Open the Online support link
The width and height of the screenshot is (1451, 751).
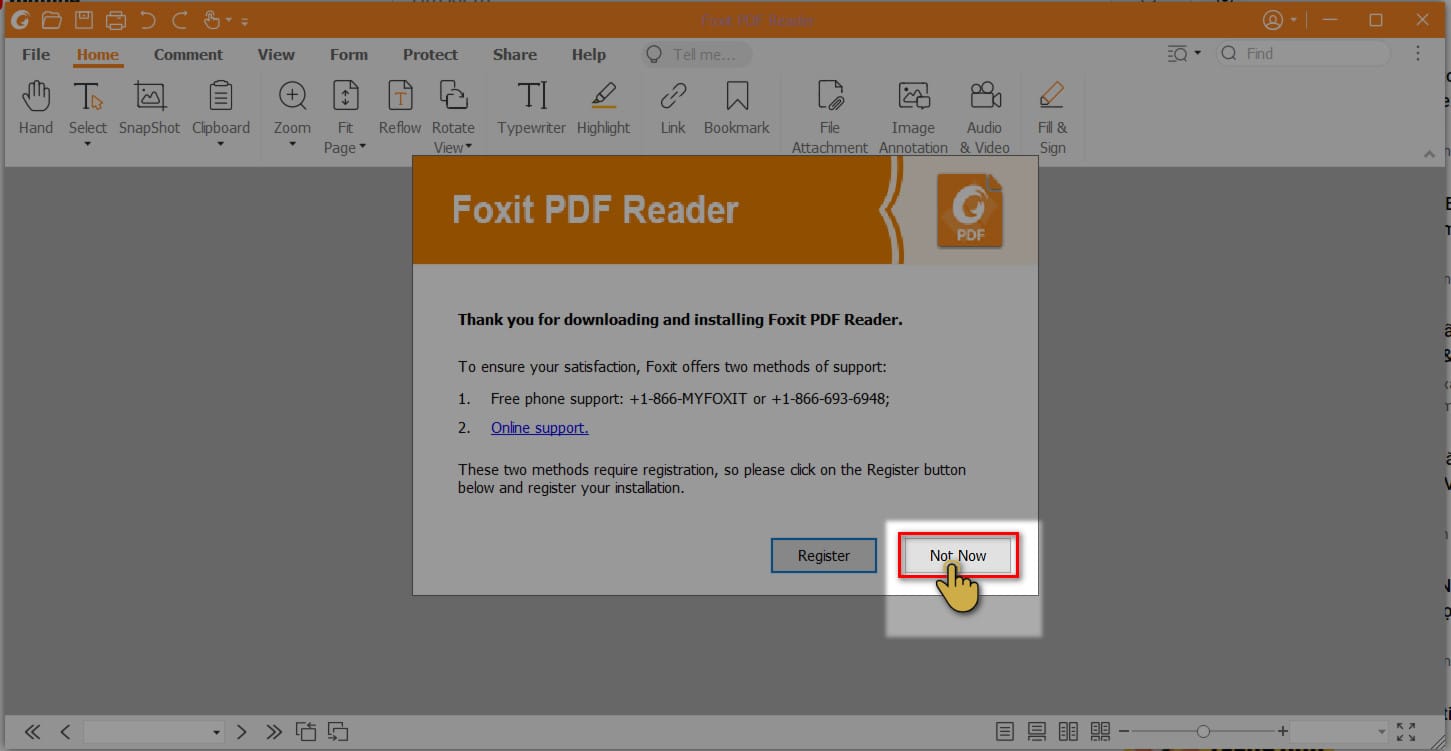pos(539,428)
